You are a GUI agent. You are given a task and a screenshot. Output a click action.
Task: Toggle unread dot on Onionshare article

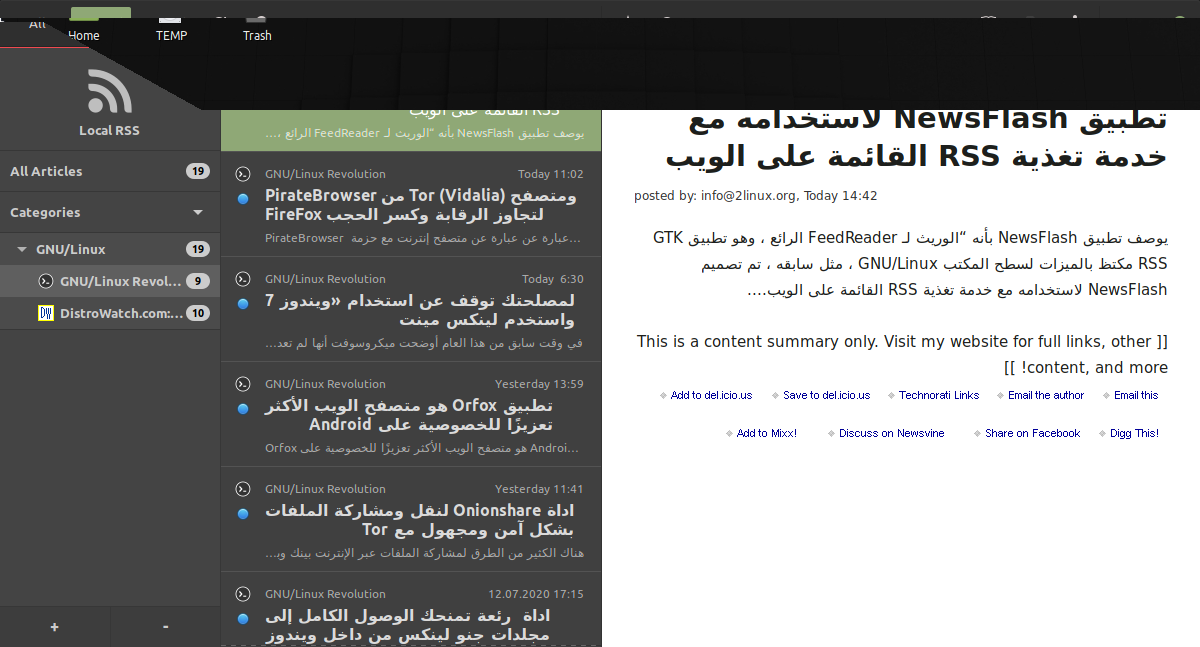click(x=243, y=514)
